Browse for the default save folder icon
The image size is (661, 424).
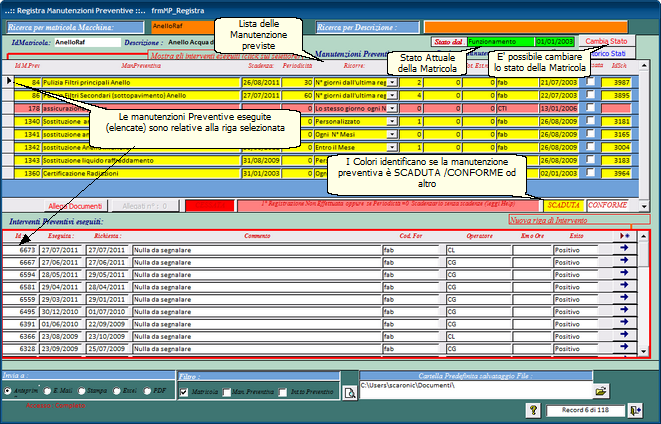click(601, 391)
